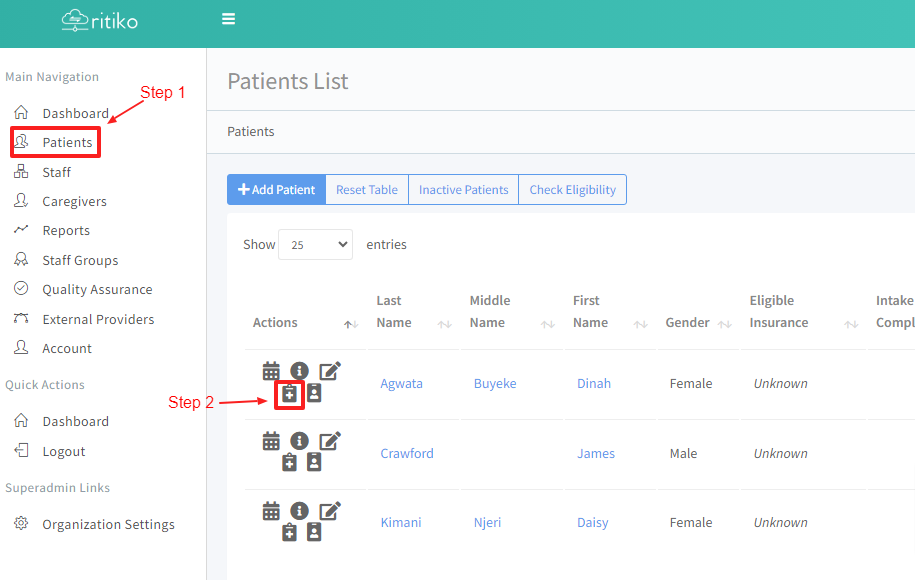Click Inactive Patients button
The height and width of the screenshot is (580, 915).
pos(463,190)
